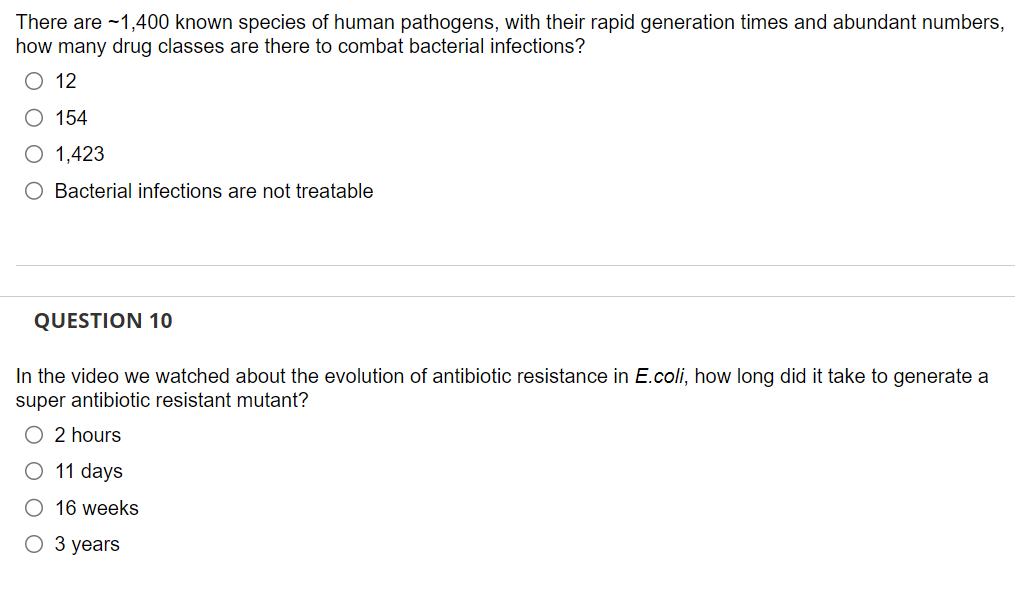Click the human pathogens question text
The width and height of the screenshot is (1015, 602).
tap(510, 34)
